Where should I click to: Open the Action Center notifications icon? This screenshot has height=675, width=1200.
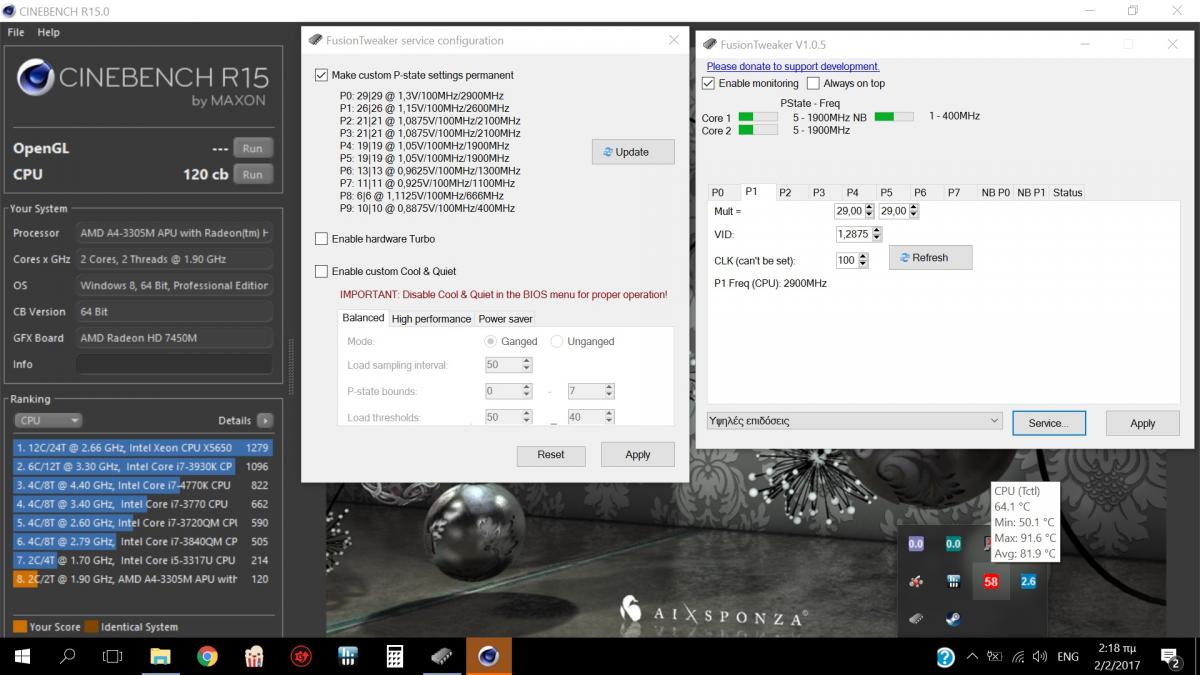pyautogui.click(x=1171, y=657)
